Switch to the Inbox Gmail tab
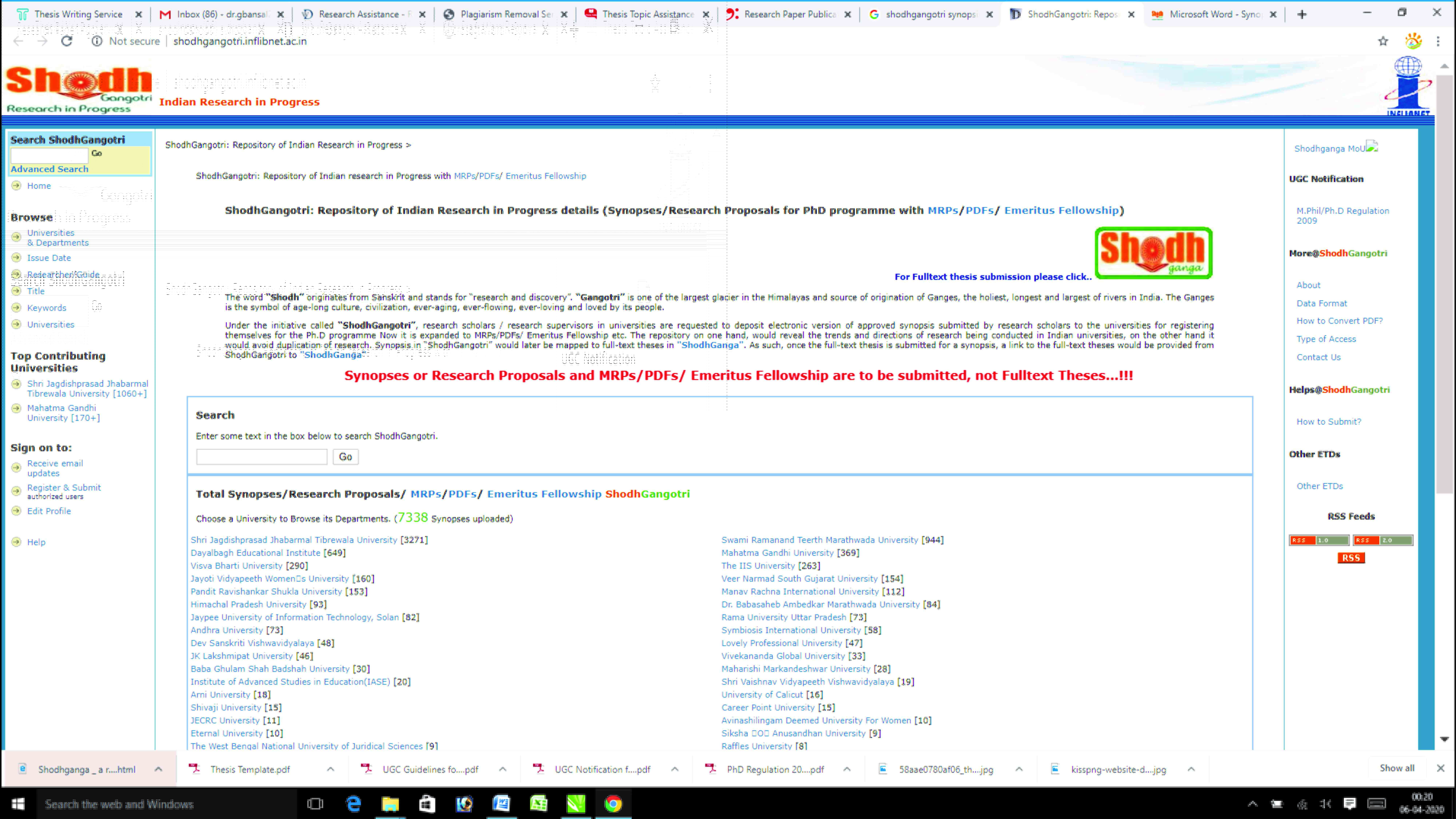1456x819 pixels. [x=220, y=14]
